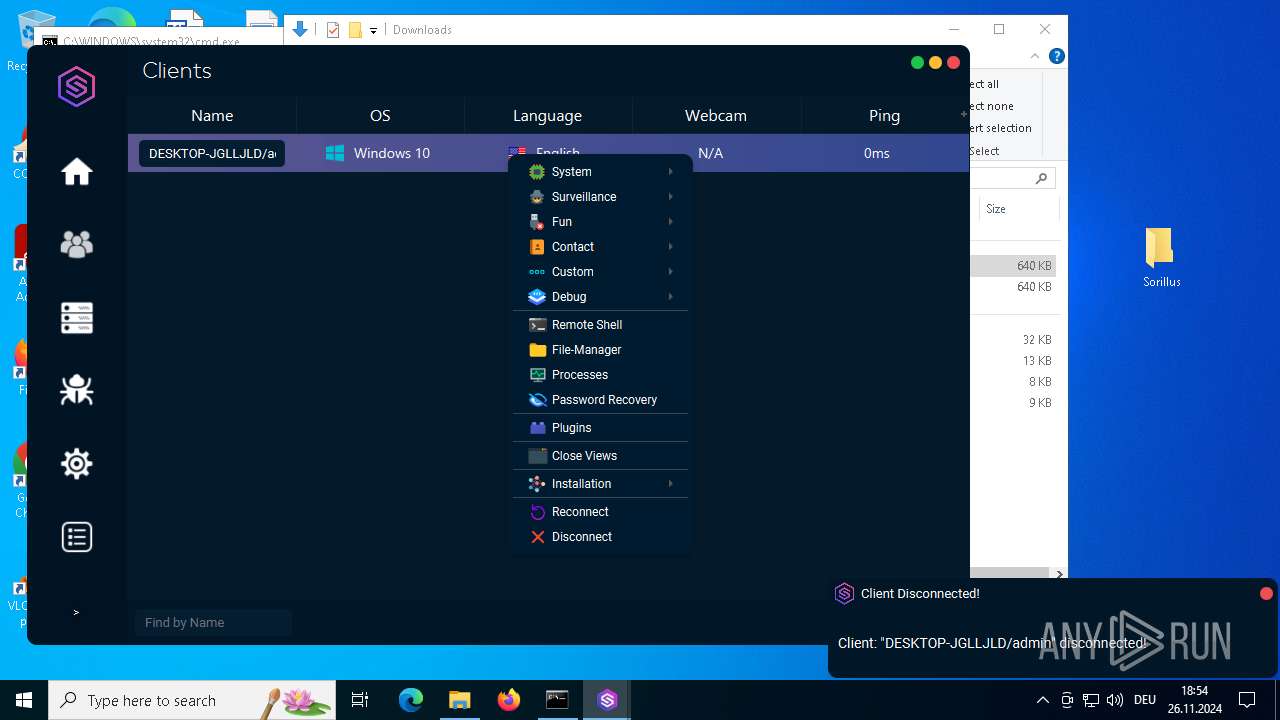This screenshot has width=1280, height=720.
Task: Open Downloads quick access toolbar dropdown arrow
Action: [373, 30]
